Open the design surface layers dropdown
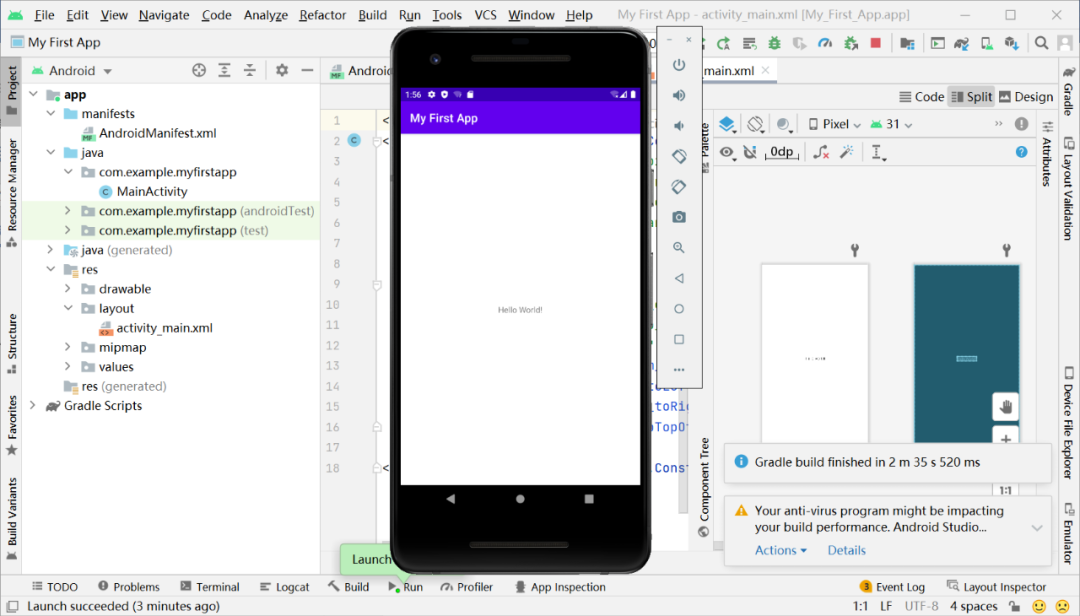 click(x=728, y=124)
